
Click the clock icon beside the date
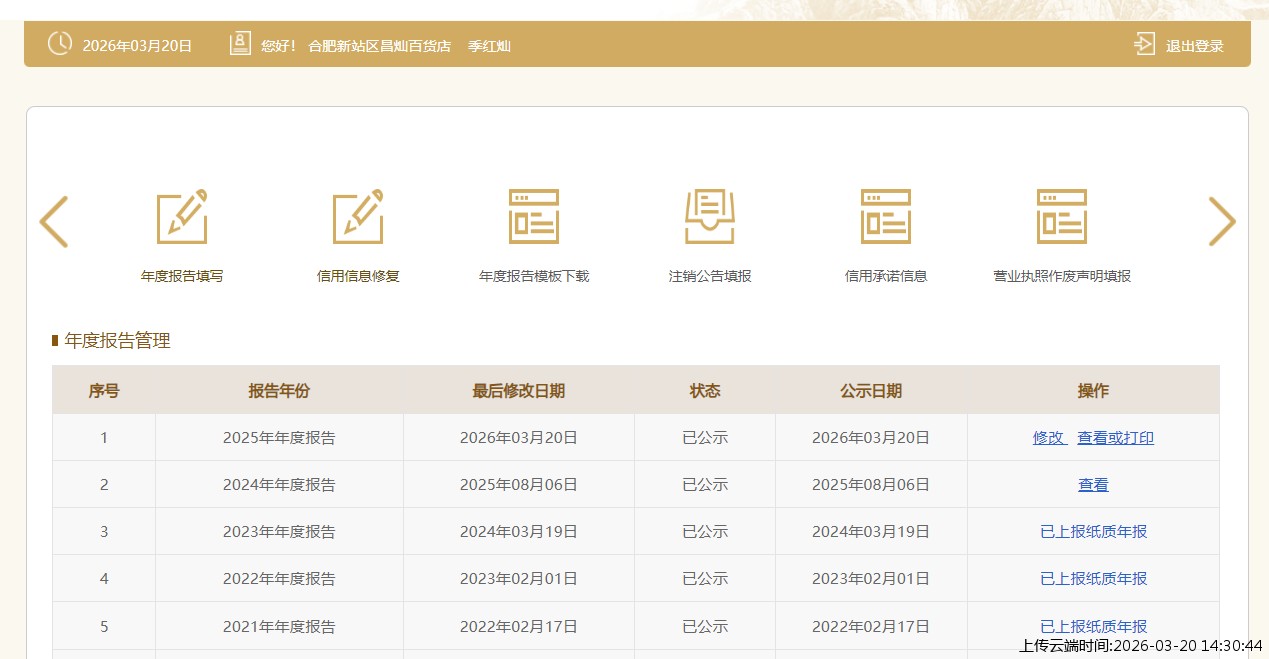(x=60, y=44)
